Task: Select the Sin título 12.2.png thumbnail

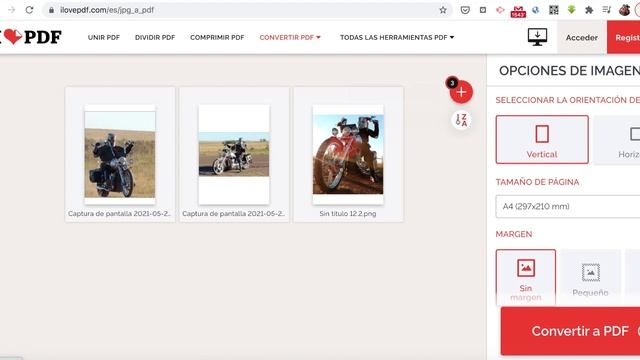Action: tap(348, 154)
